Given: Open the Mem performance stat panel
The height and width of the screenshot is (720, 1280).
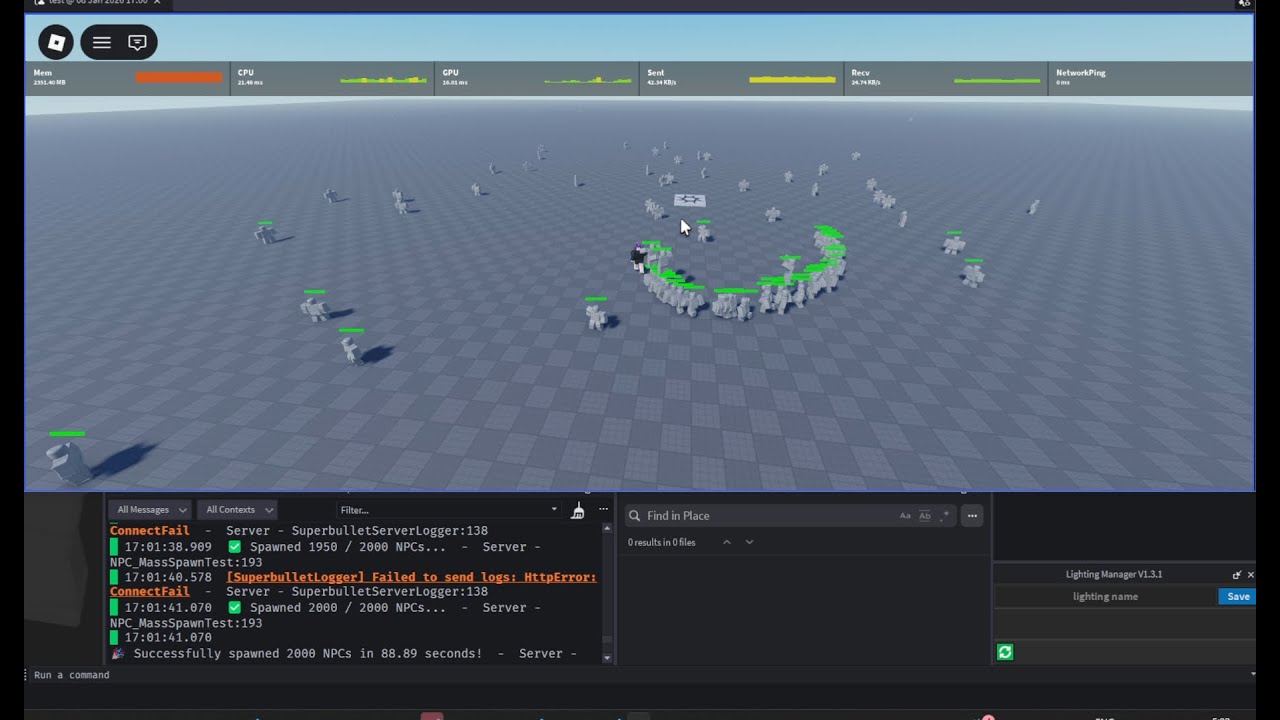Looking at the screenshot, I should pos(127,78).
